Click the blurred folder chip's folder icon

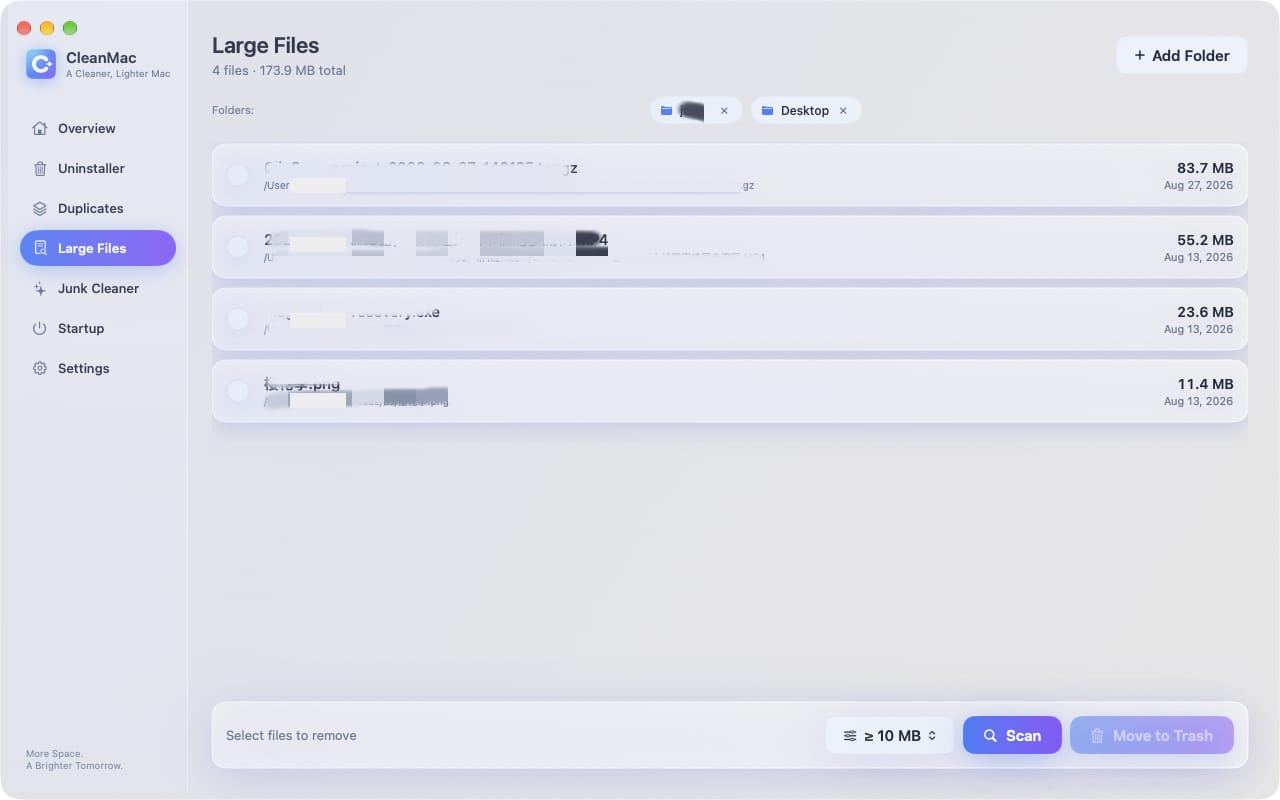(x=667, y=110)
